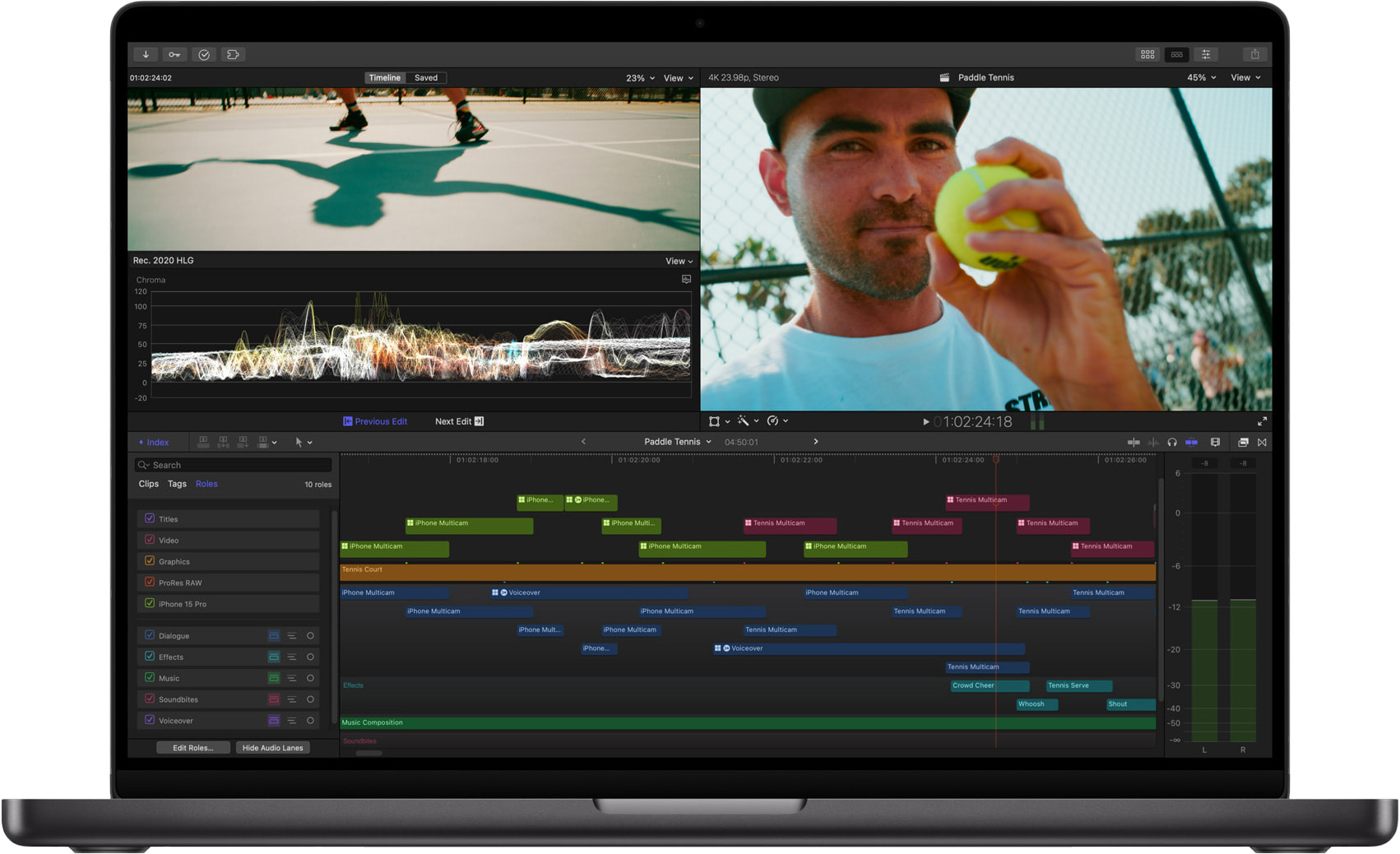Toggle the Music role checkbox

pyautogui.click(x=150, y=678)
